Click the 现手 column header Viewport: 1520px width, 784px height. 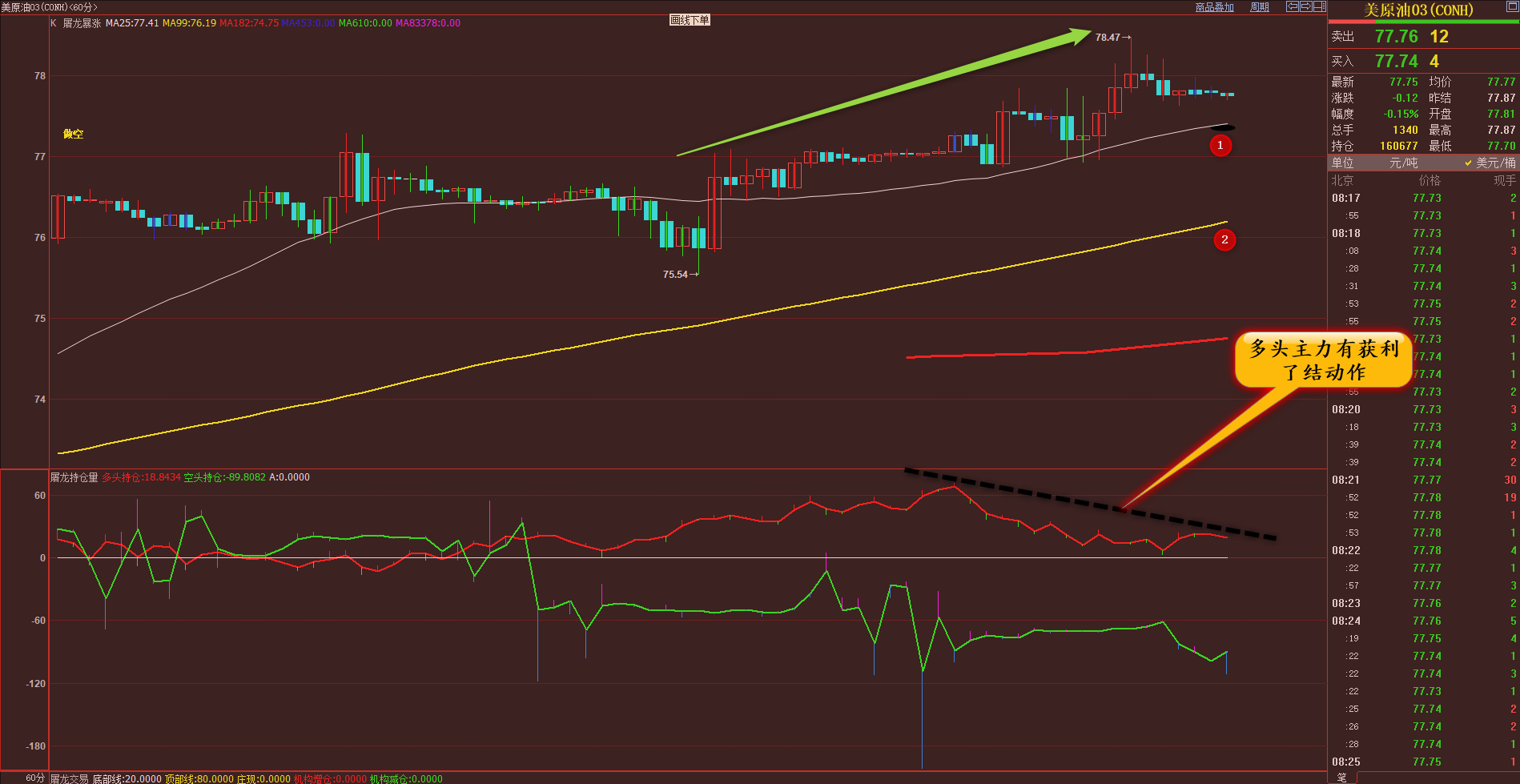[1505, 180]
